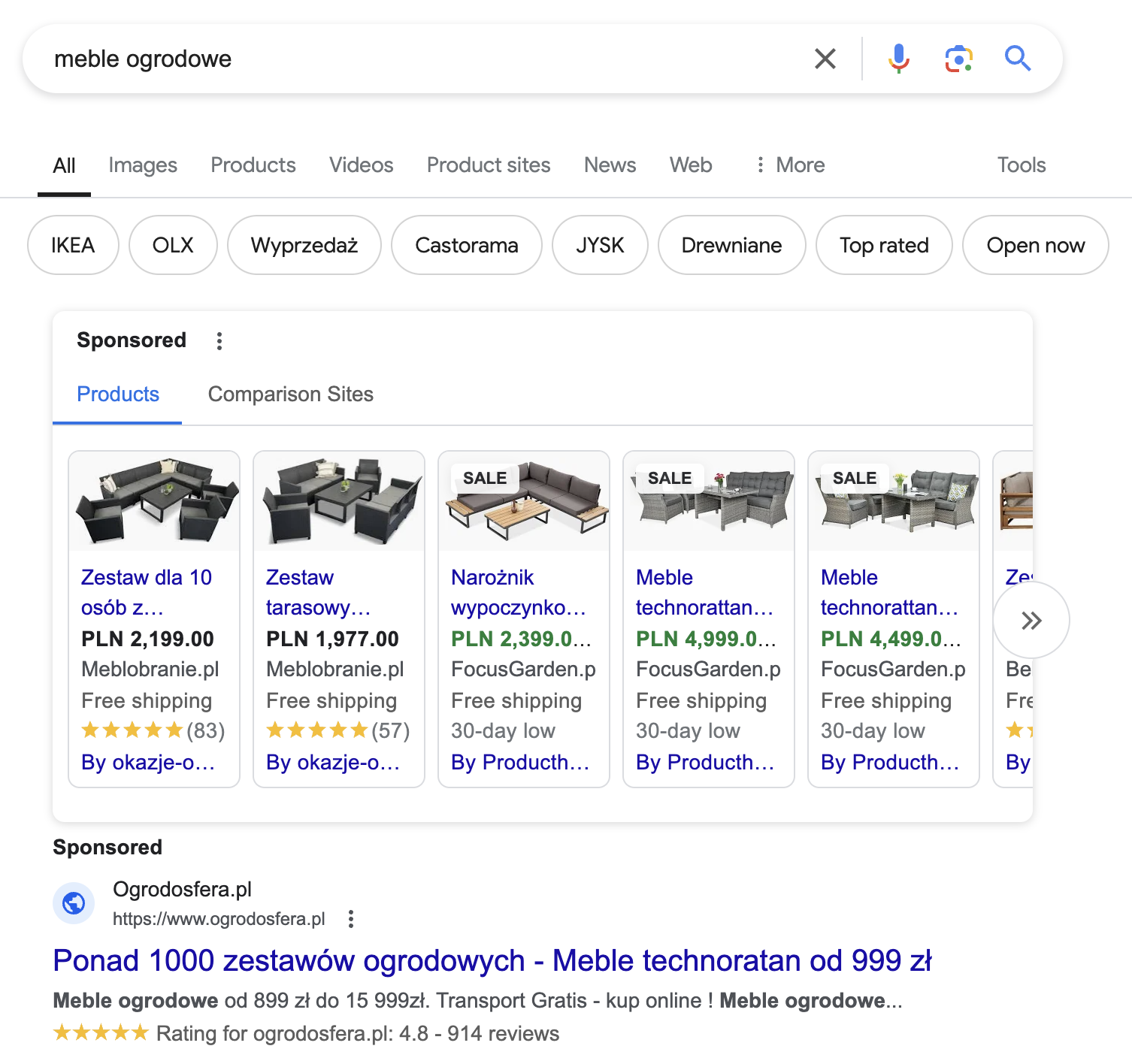The height and width of the screenshot is (1064, 1132).
Task: Open the PLN 4,499 technorattan set image
Action: pyautogui.click(x=894, y=501)
